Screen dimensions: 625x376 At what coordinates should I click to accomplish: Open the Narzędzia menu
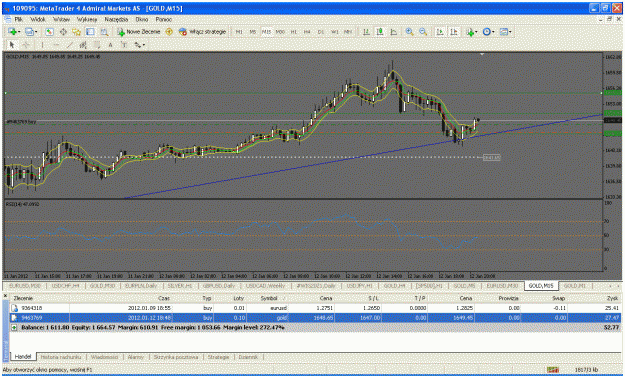(x=116, y=19)
